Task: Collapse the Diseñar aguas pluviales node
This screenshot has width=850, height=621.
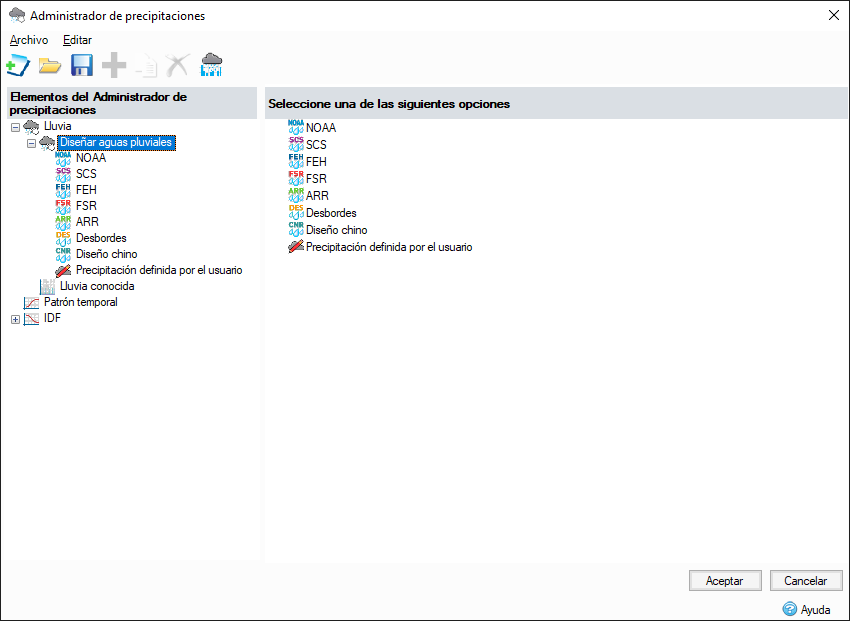Action: coord(31,143)
